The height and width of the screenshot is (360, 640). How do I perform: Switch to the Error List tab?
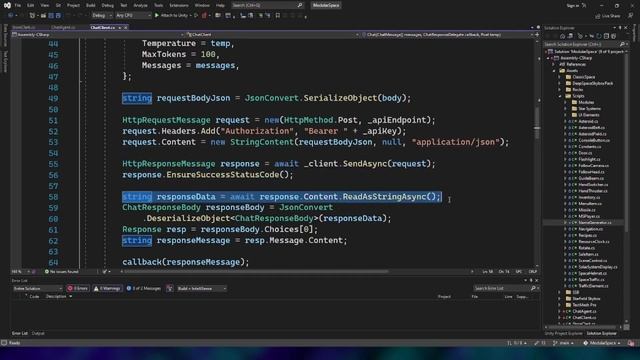click(x=20, y=333)
